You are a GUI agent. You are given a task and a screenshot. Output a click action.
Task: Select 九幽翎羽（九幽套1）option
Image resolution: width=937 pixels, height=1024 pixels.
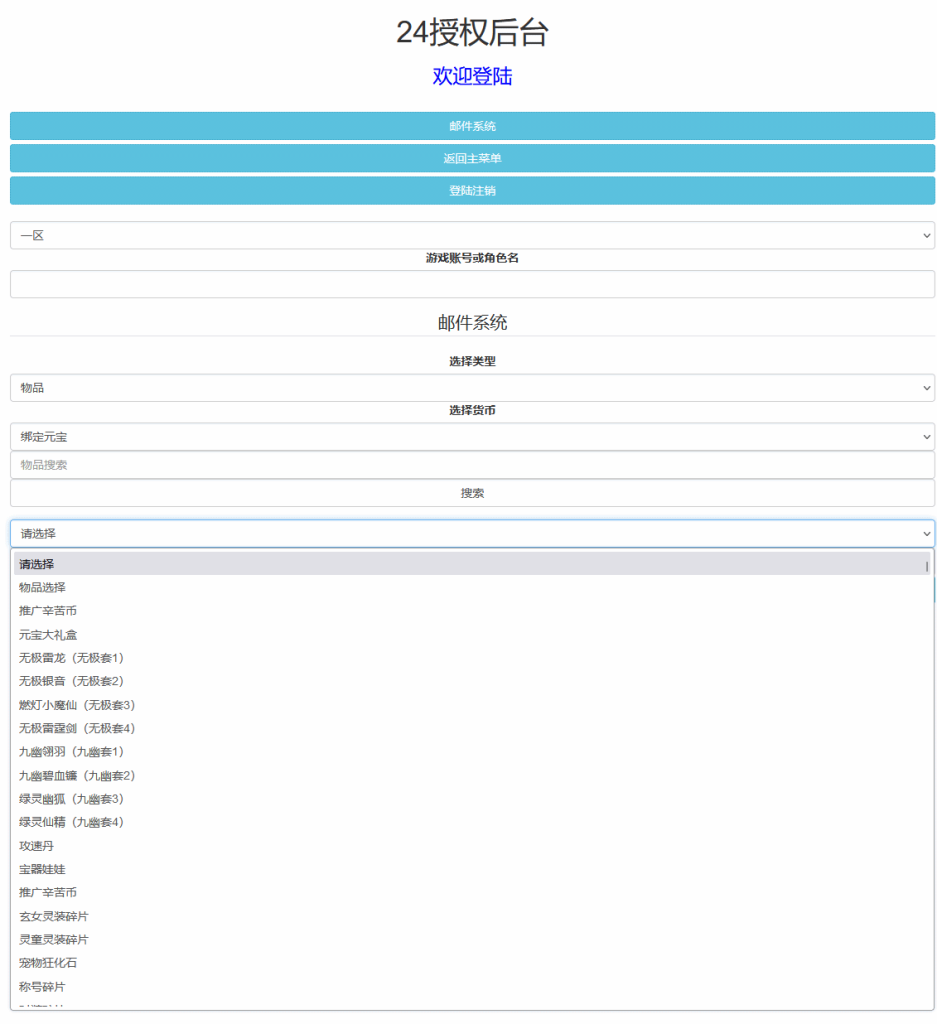71,752
